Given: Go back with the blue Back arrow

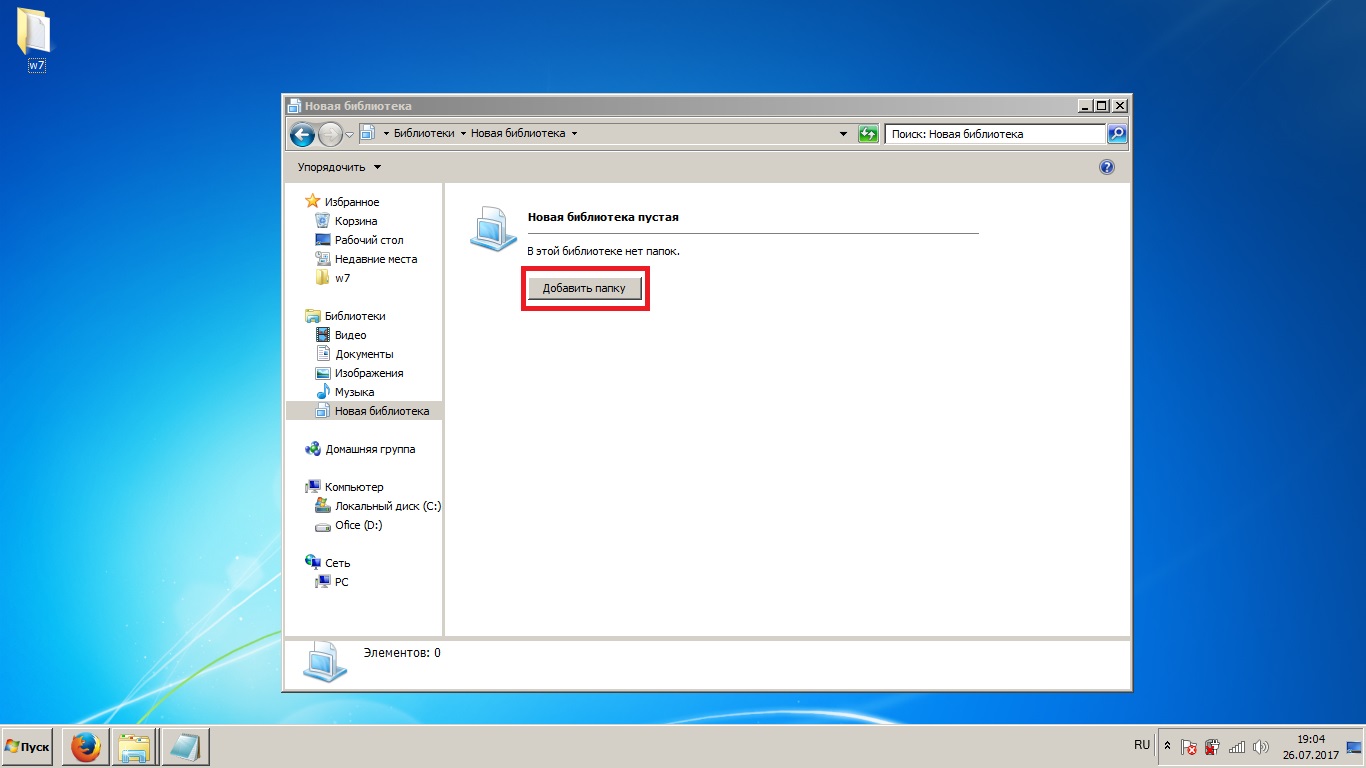Looking at the screenshot, I should [302, 133].
